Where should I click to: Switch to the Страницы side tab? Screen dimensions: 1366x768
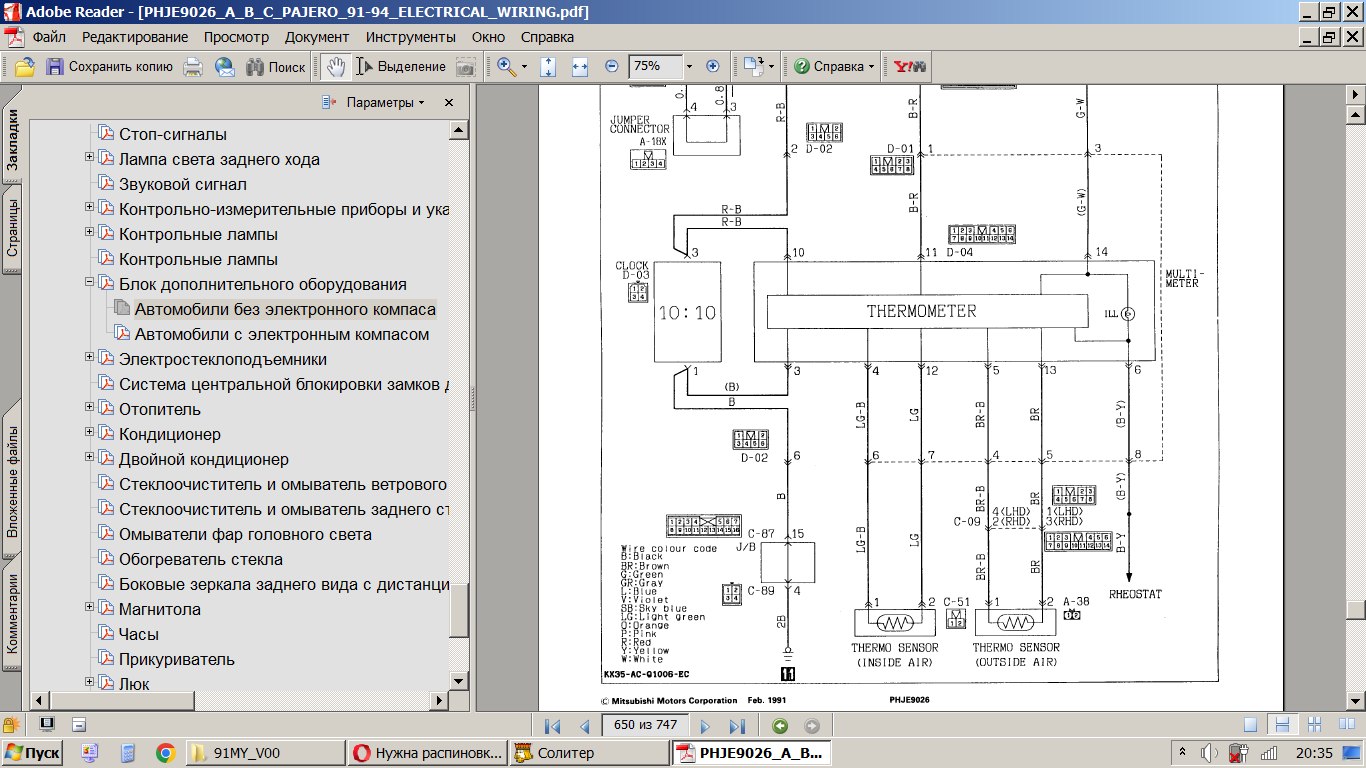(x=12, y=228)
